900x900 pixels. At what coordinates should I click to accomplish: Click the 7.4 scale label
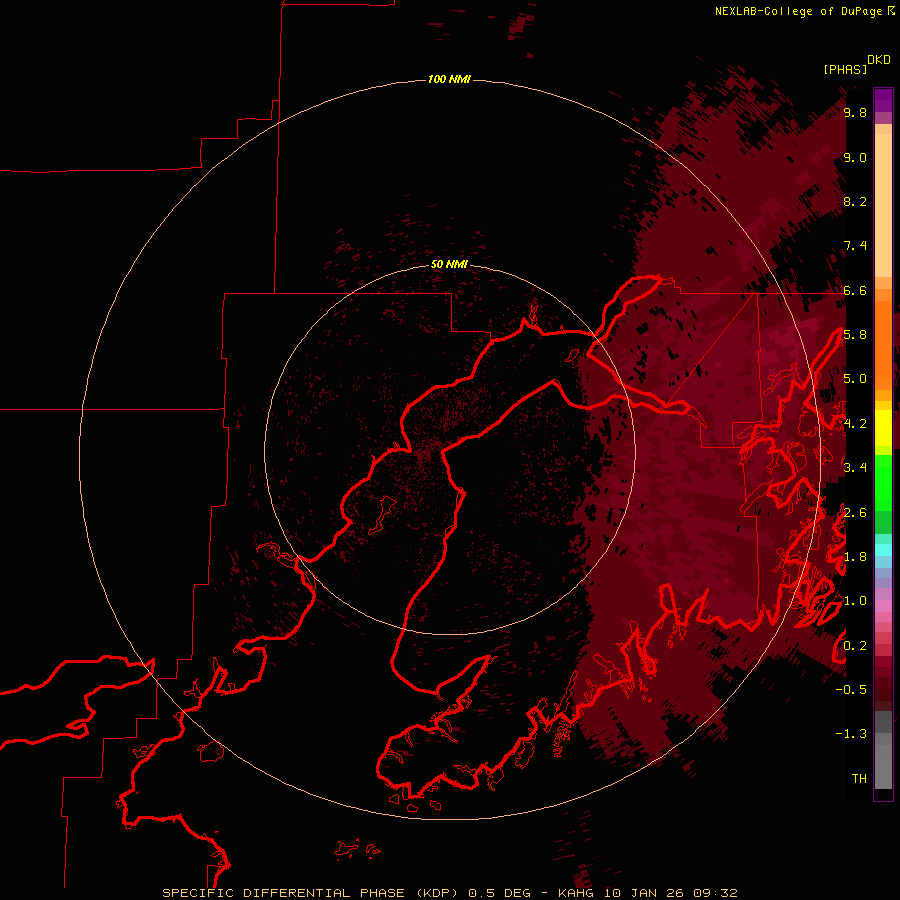click(x=855, y=246)
